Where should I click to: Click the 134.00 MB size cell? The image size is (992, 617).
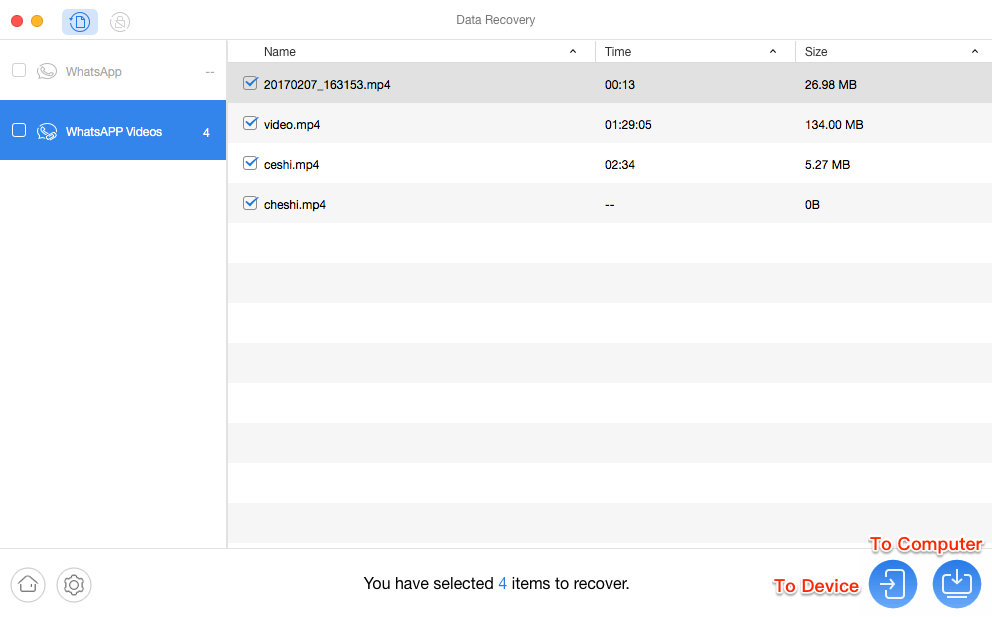(x=834, y=125)
